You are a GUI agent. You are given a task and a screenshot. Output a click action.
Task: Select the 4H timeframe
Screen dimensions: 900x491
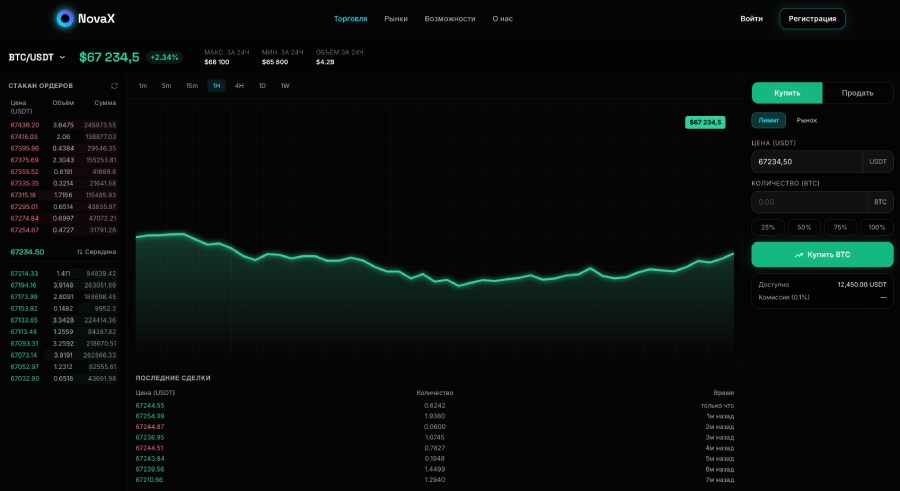click(239, 86)
